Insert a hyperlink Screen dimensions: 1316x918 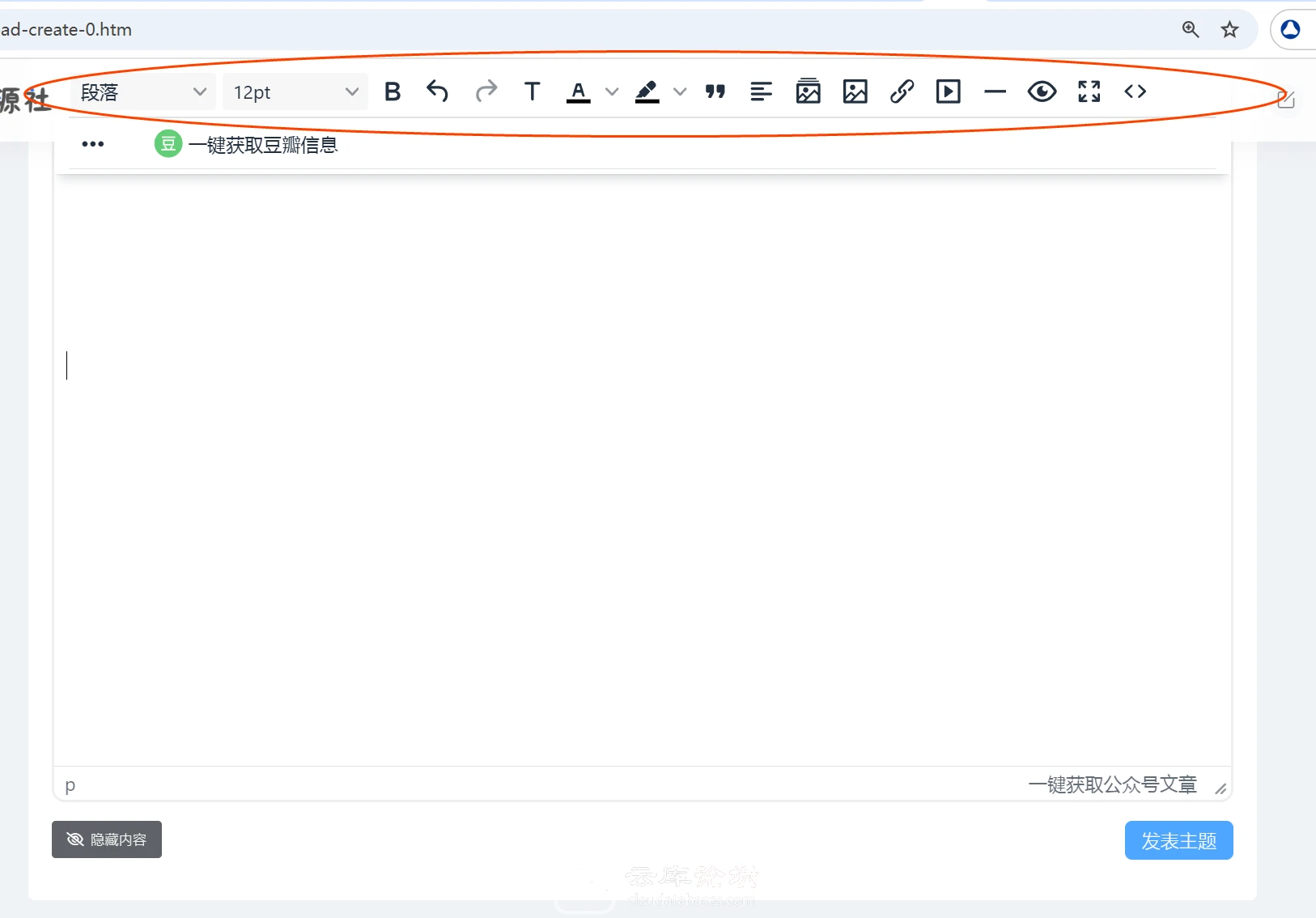click(902, 91)
